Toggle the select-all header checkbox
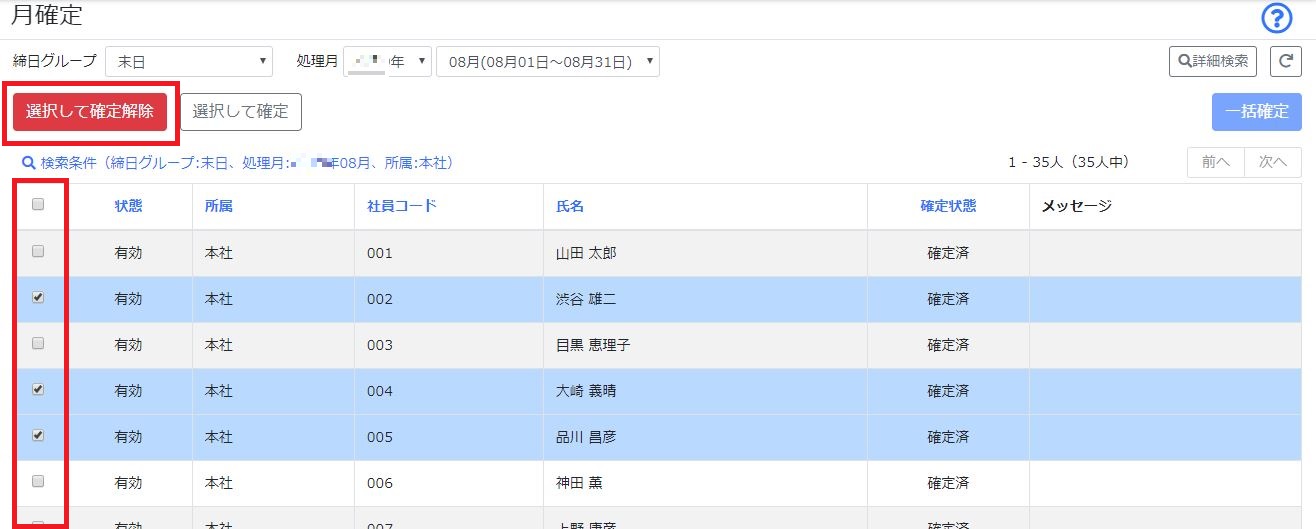 point(38,205)
